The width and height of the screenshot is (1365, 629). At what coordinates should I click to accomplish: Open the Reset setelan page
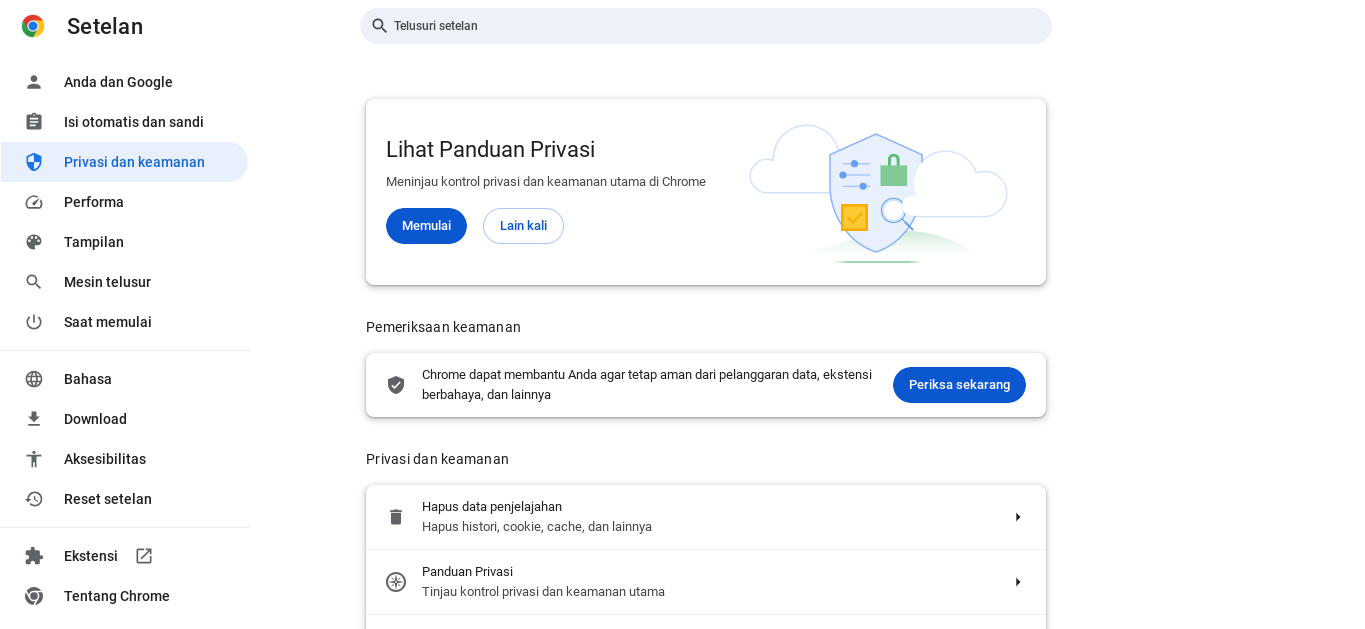[x=124, y=499]
